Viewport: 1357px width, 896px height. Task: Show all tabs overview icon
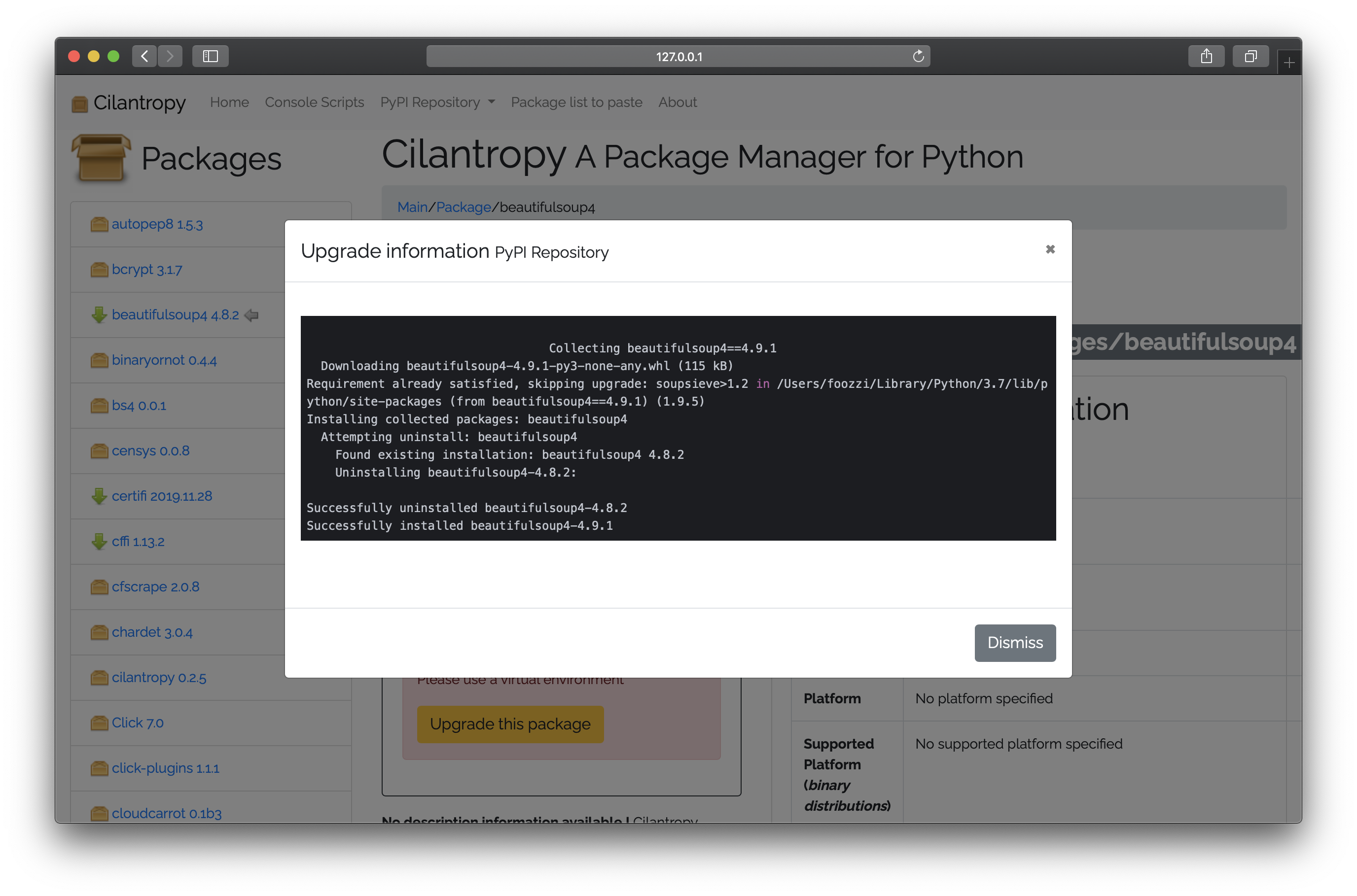1250,56
